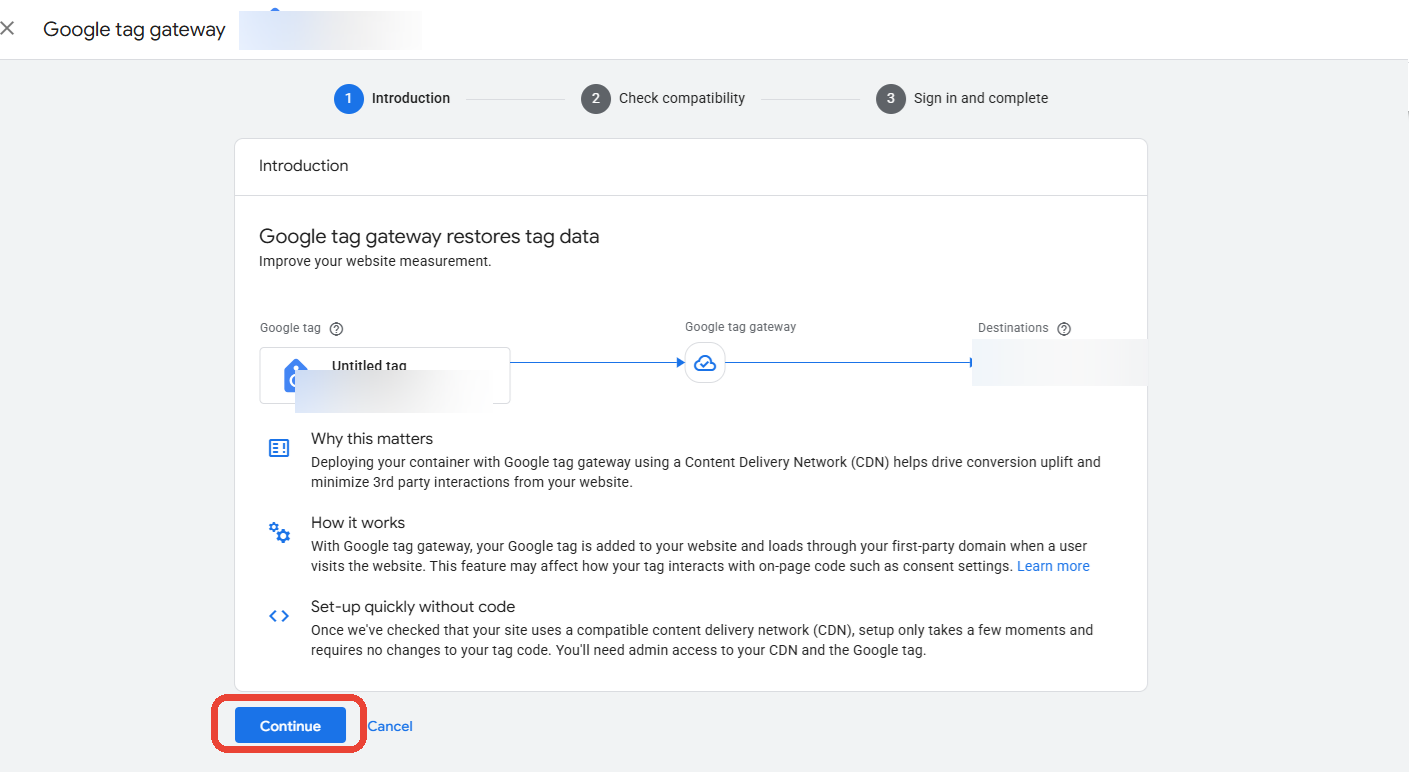Click the 'Why this matters' heading
The width and height of the screenshot is (1409, 772).
click(x=372, y=439)
